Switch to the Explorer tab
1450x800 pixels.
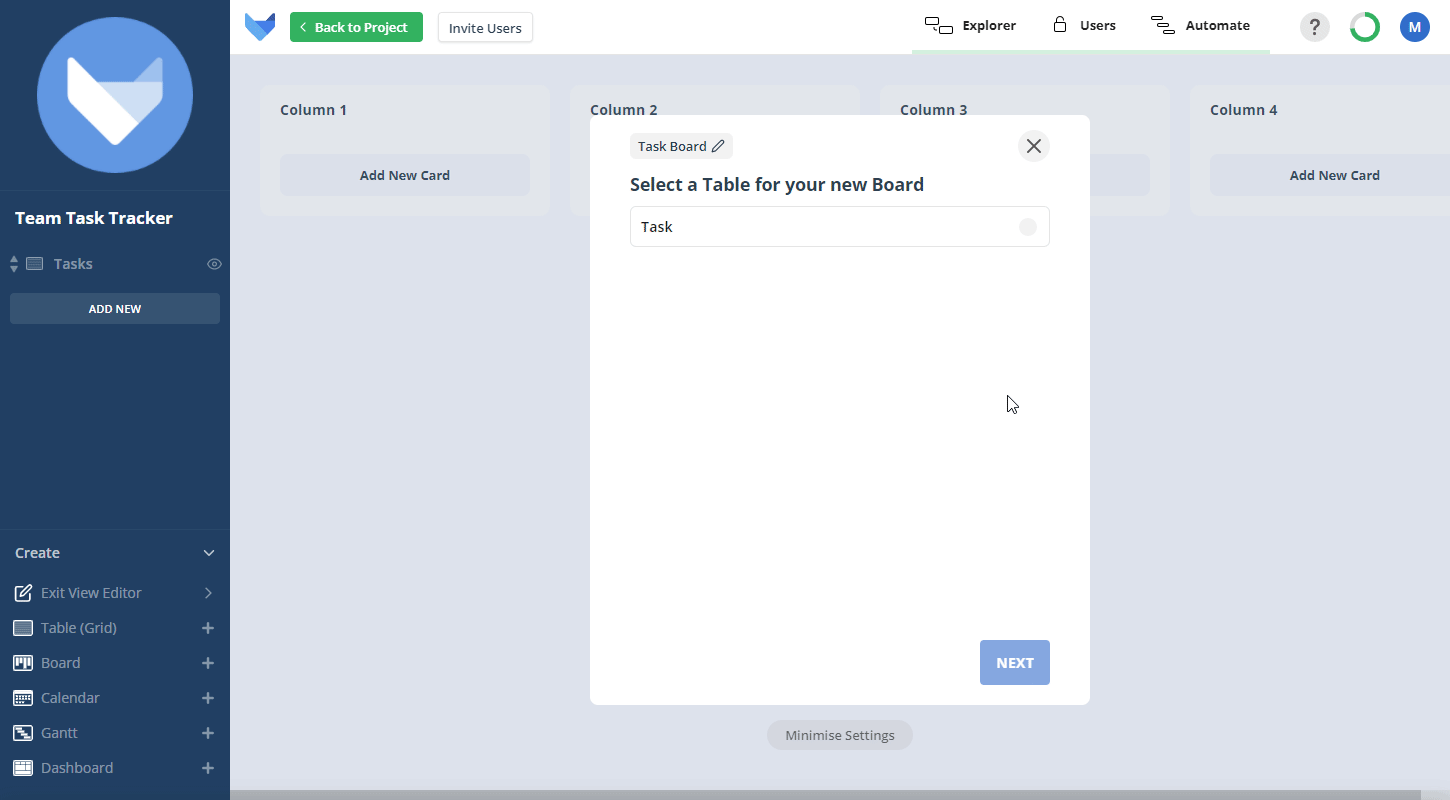tap(970, 26)
